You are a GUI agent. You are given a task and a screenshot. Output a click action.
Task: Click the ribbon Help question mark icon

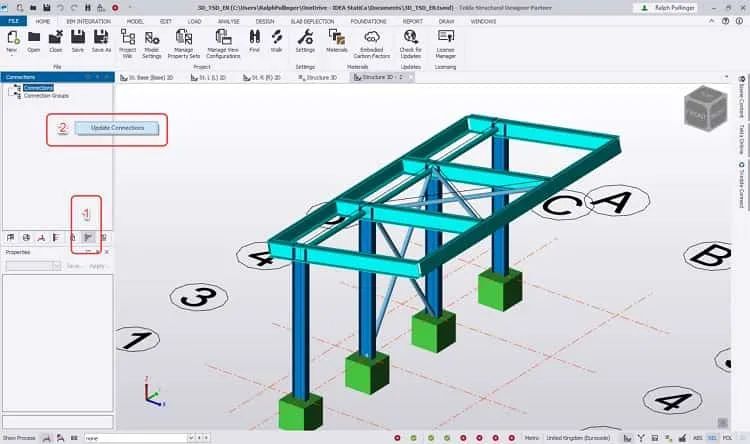click(726, 21)
